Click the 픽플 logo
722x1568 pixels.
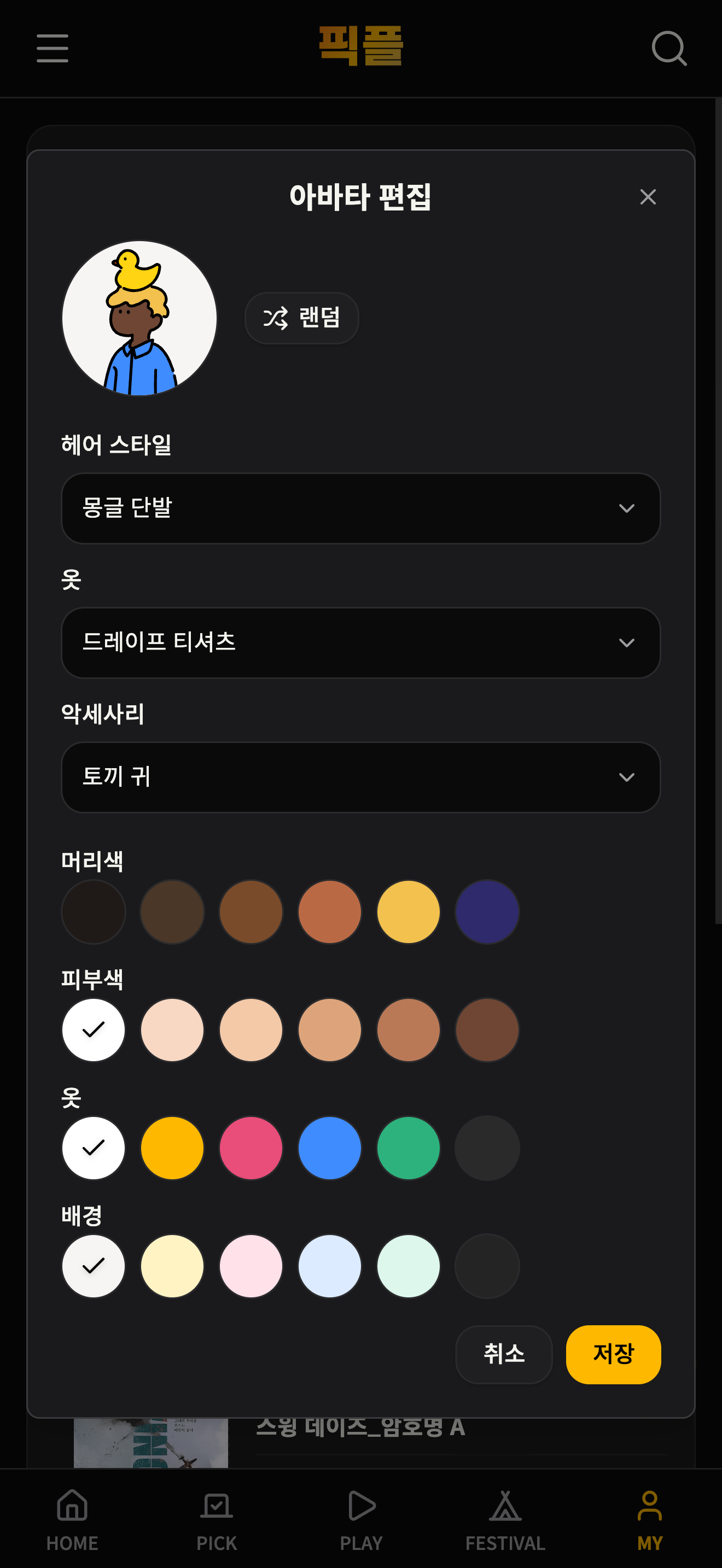tap(361, 46)
